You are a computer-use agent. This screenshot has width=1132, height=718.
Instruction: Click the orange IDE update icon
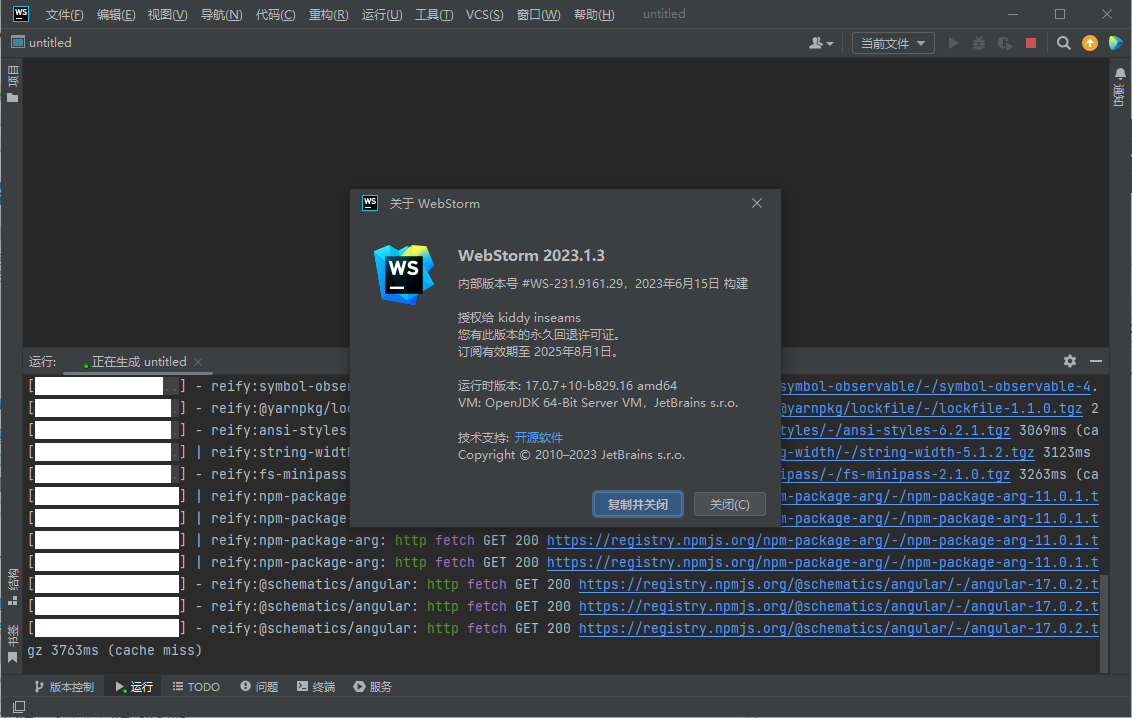[1089, 43]
